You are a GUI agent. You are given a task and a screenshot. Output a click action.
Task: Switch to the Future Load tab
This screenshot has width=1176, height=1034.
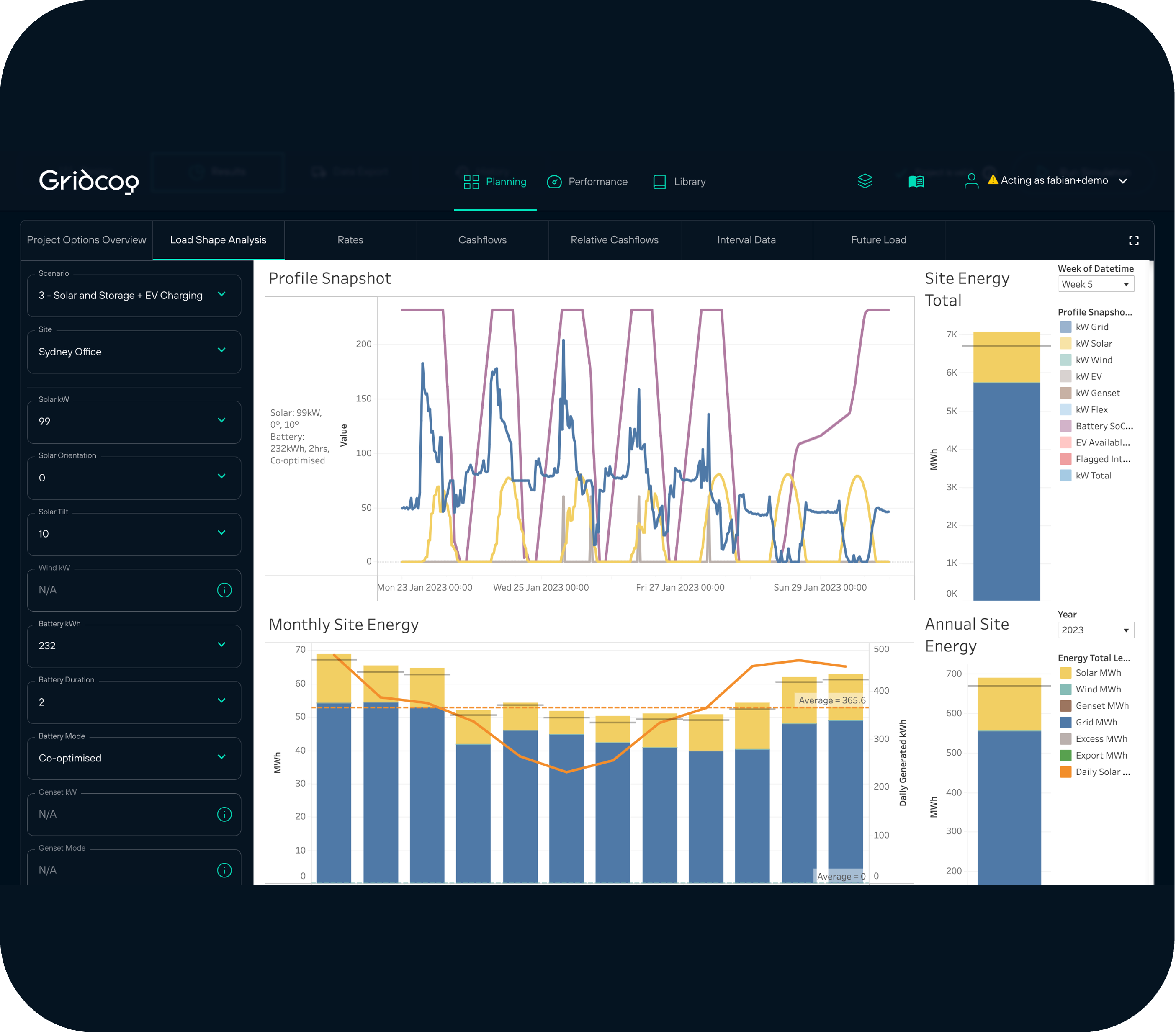coord(878,240)
